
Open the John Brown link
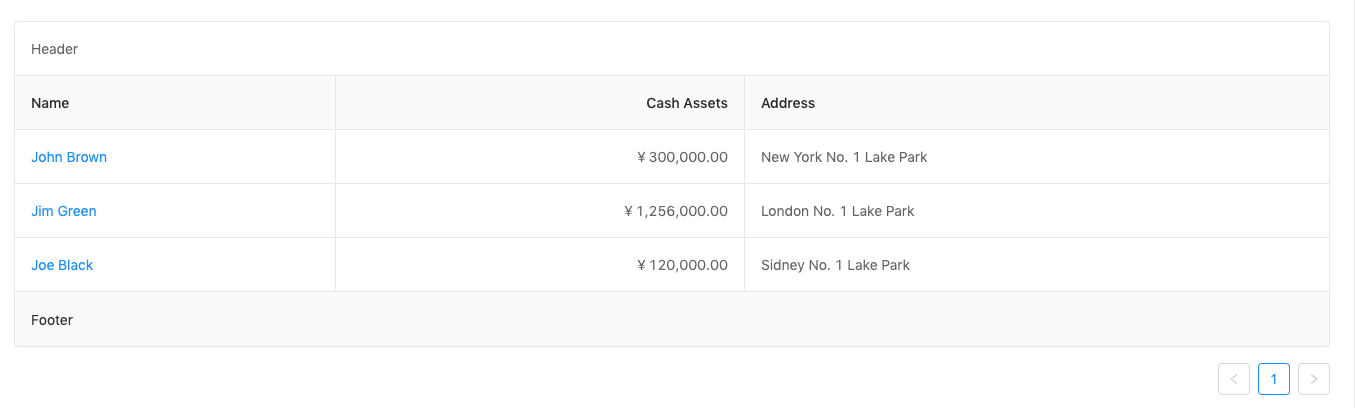click(x=69, y=157)
